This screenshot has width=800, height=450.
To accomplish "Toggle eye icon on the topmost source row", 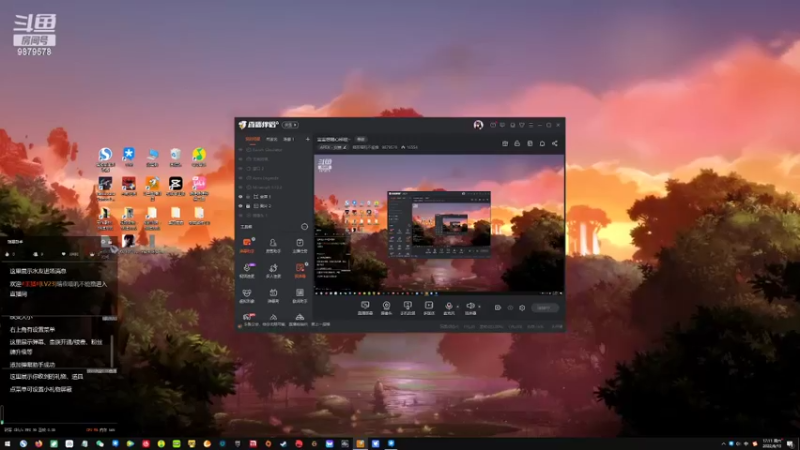I will [x=241, y=150].
